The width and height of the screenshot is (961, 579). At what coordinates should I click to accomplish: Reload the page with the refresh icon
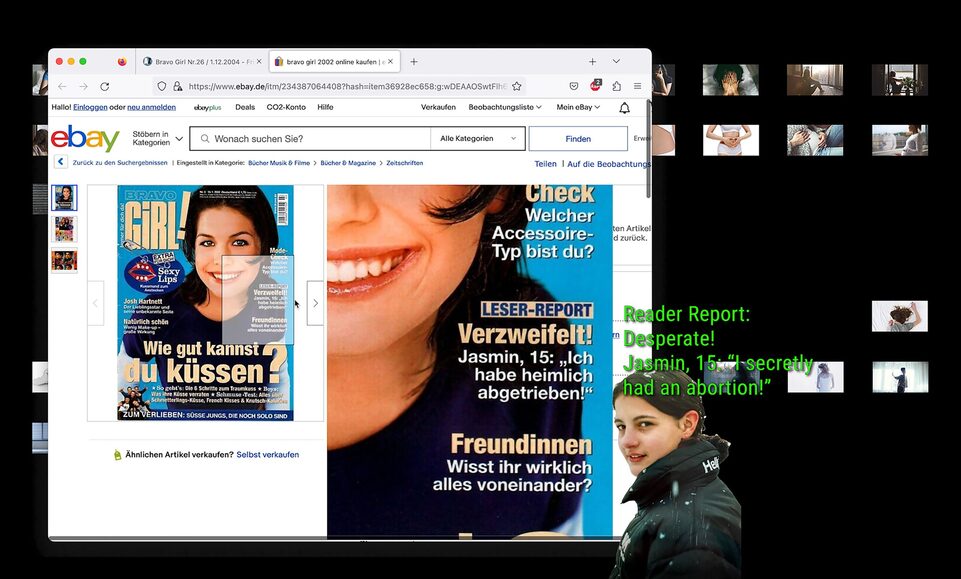coord(105,86)
